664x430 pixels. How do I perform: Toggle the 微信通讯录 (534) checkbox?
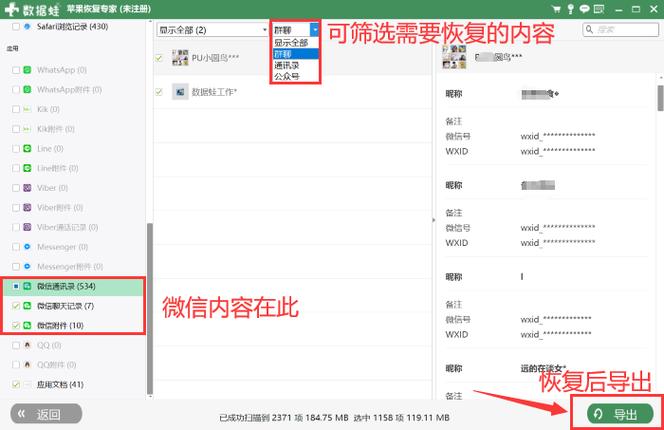pos(16,286)
